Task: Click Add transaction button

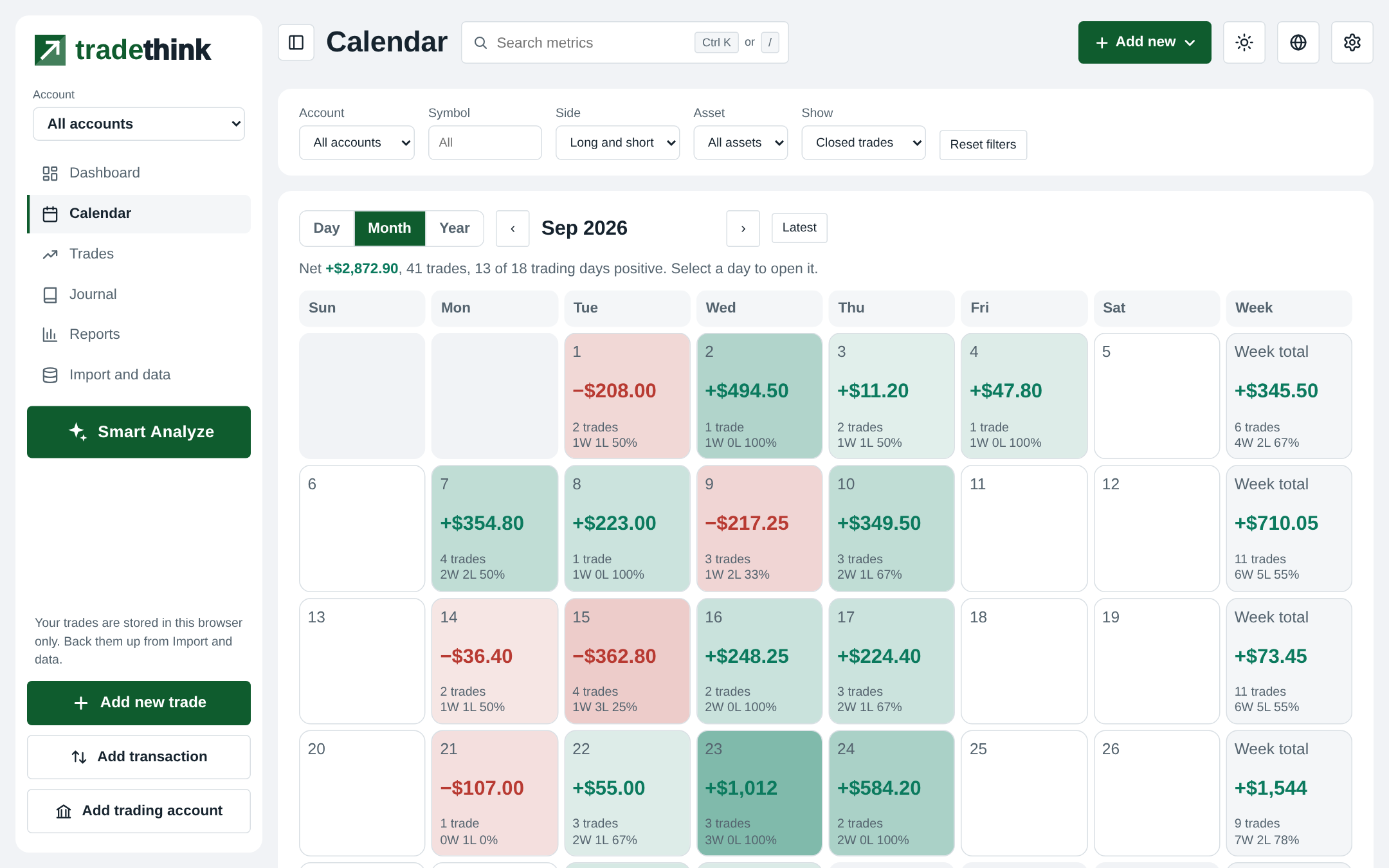Action: [x=139, y=757]
